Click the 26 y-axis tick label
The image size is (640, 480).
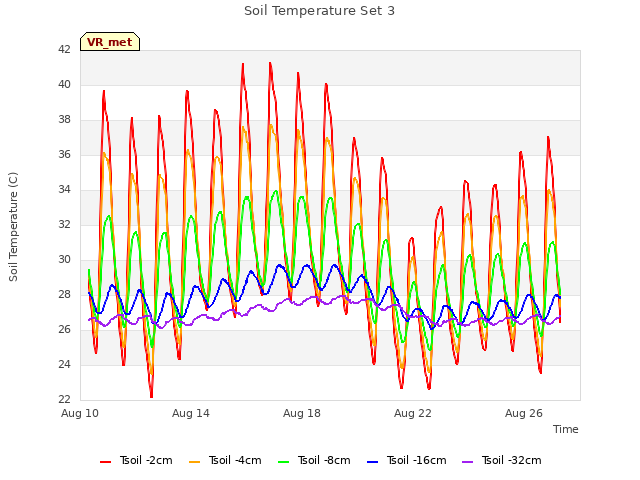pyautogui.click(x=64, y=329)
